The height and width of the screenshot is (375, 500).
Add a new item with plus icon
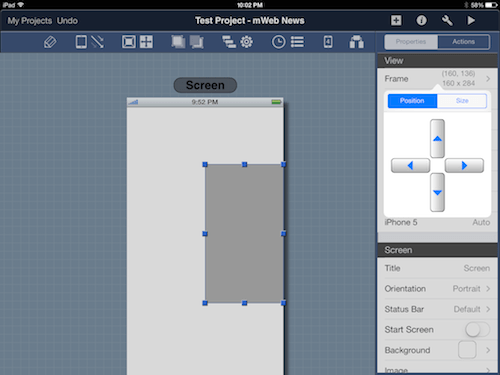tap(396, 21)
